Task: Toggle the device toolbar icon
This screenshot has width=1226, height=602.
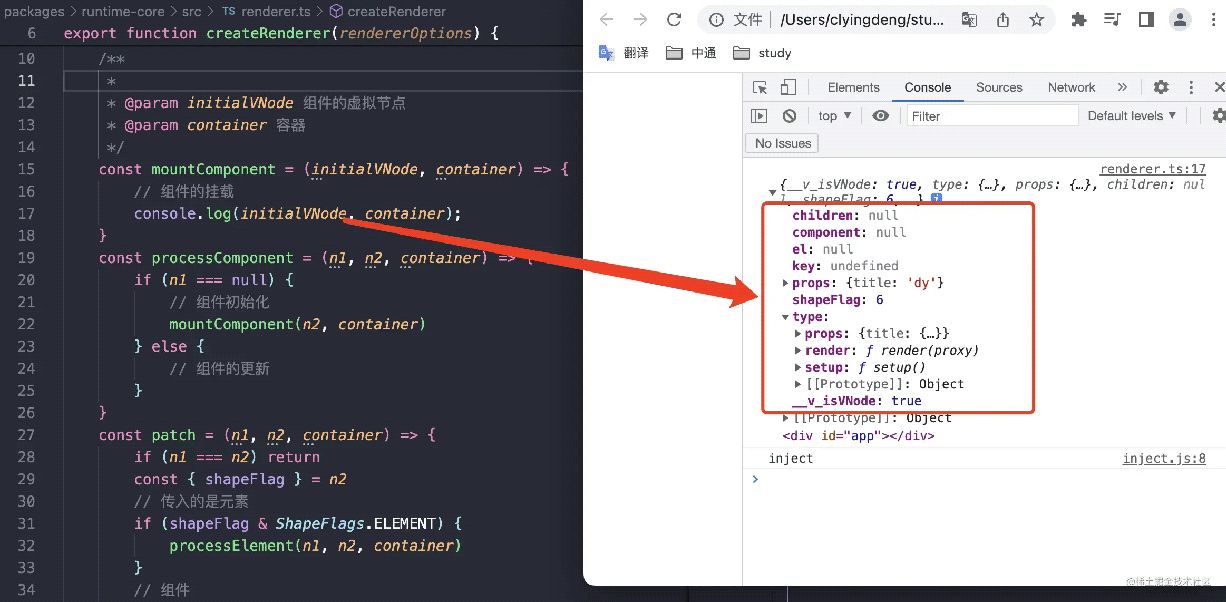Action: point(788,87)
